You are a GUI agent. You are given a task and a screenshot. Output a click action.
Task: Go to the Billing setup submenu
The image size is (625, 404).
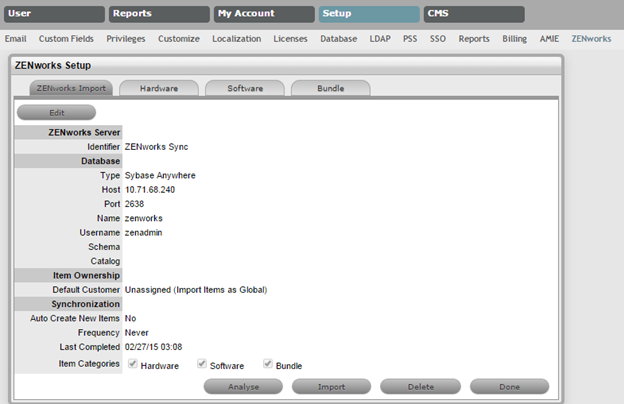click(x=514, y=38)
